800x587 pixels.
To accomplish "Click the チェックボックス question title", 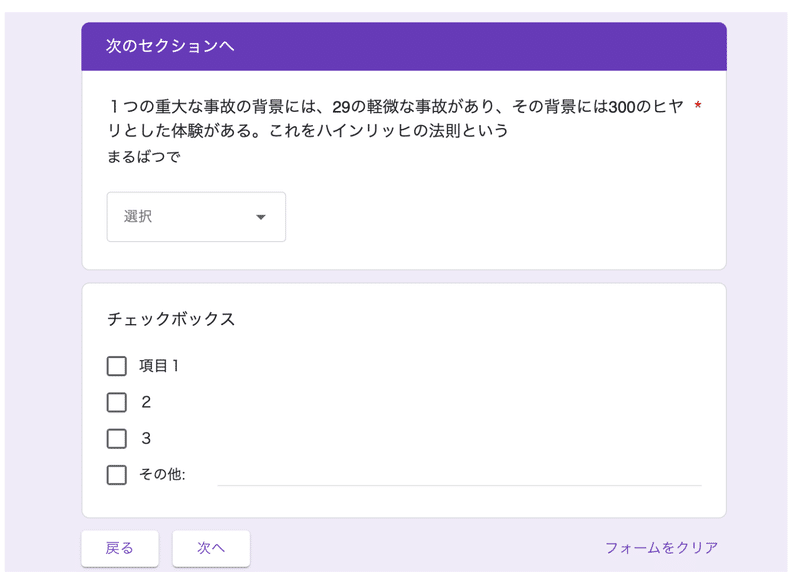I will coord(171,319).
